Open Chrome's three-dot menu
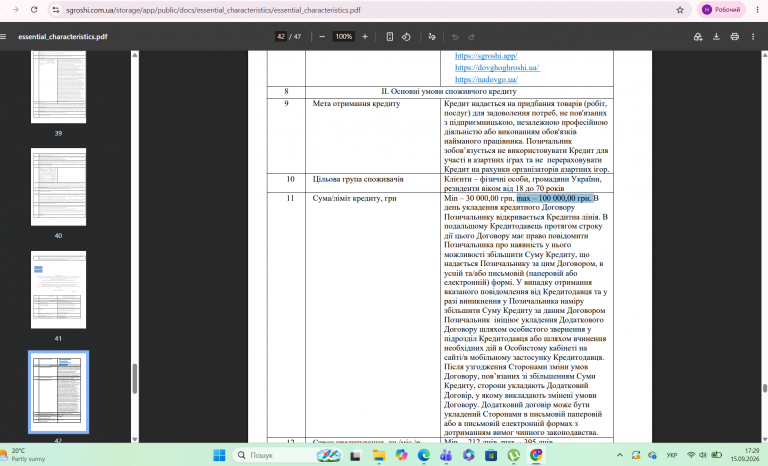The image size is (768, 466). click(757, 10)
